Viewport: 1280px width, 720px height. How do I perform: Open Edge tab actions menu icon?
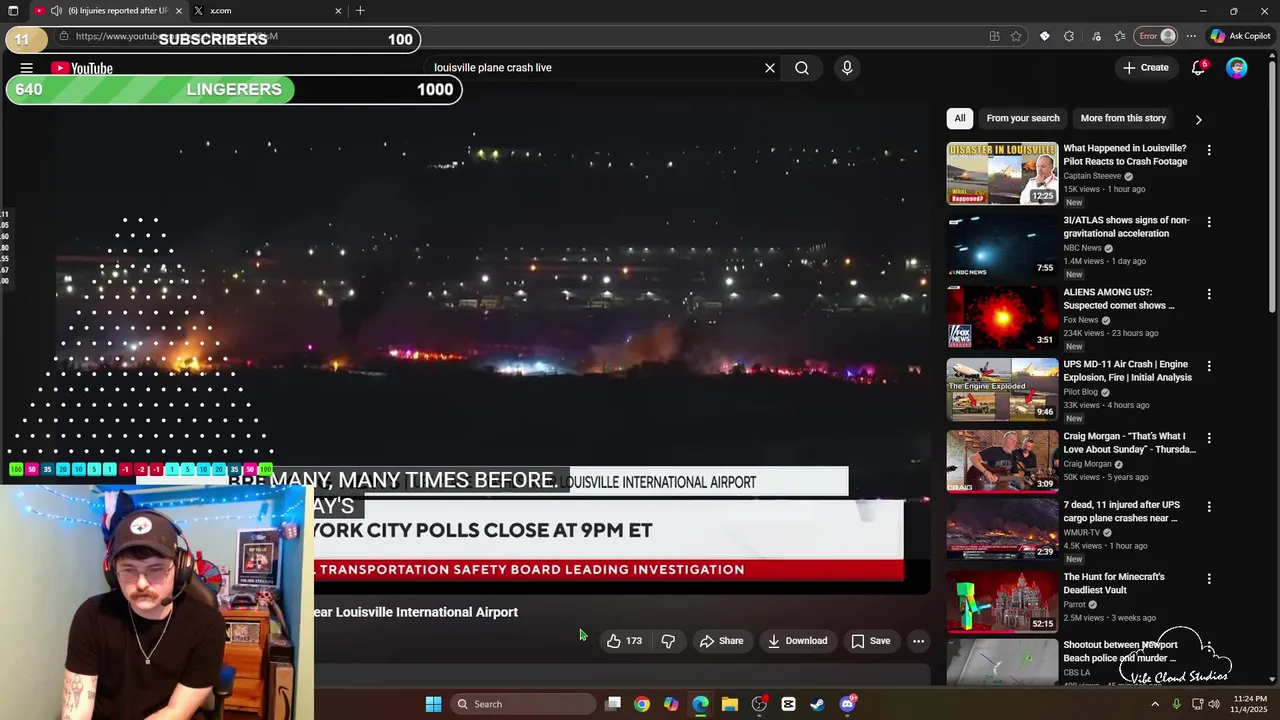(13, 11)
